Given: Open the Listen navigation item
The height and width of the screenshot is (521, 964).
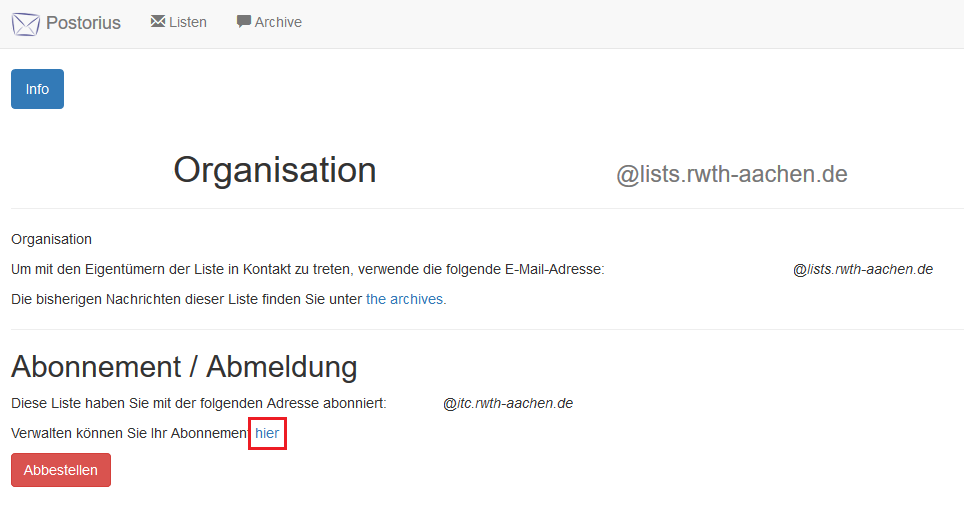Looking at the screenshot, I should point(187,22).
